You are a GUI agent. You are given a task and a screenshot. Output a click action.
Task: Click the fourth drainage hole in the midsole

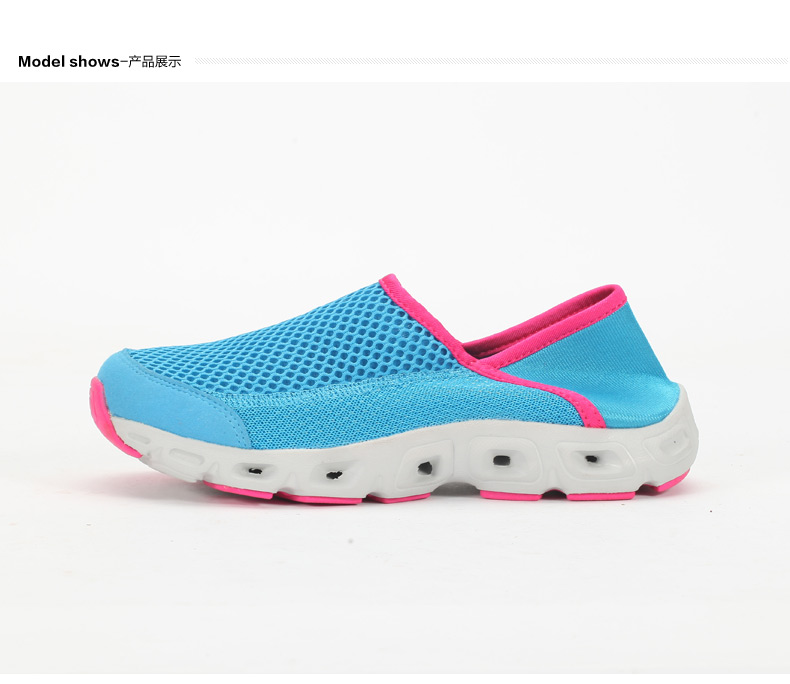coord(502,459)
